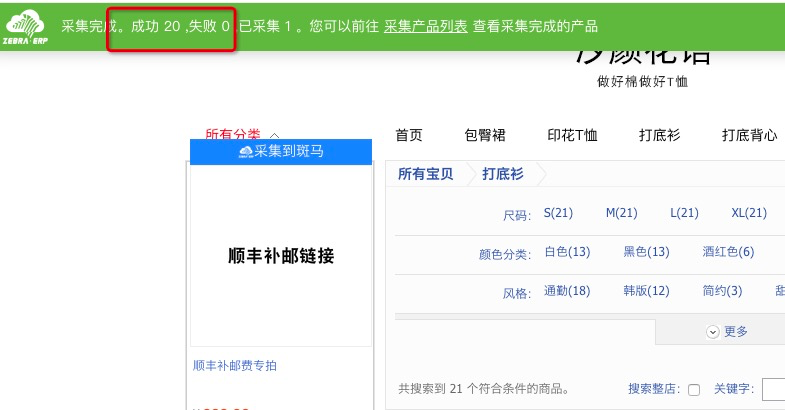Image resolution: width=785 pixels, height=410 pixels.
Task: Click the circled arrow icon beside 更多
Action: point(712,332)
